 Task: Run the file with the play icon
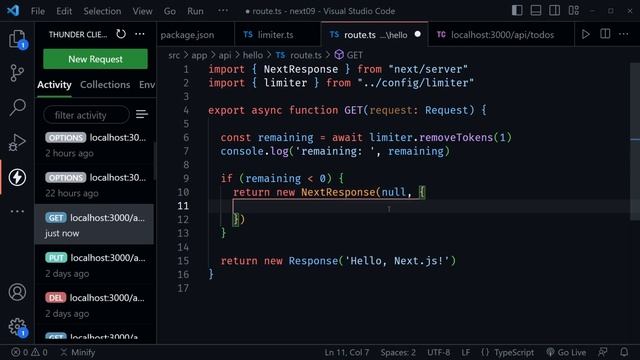click(x=586, y=34)
